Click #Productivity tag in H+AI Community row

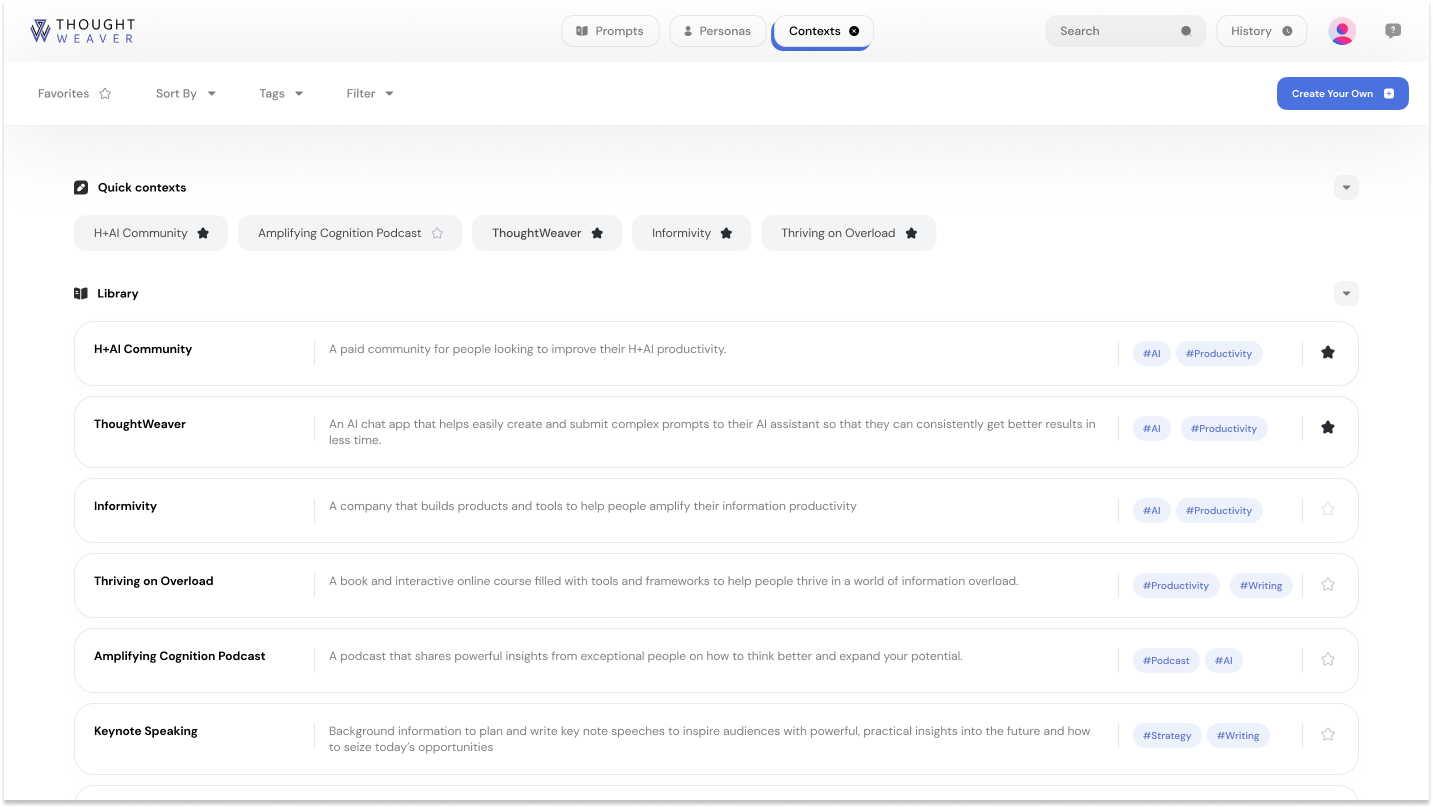tap(1219, 354)
